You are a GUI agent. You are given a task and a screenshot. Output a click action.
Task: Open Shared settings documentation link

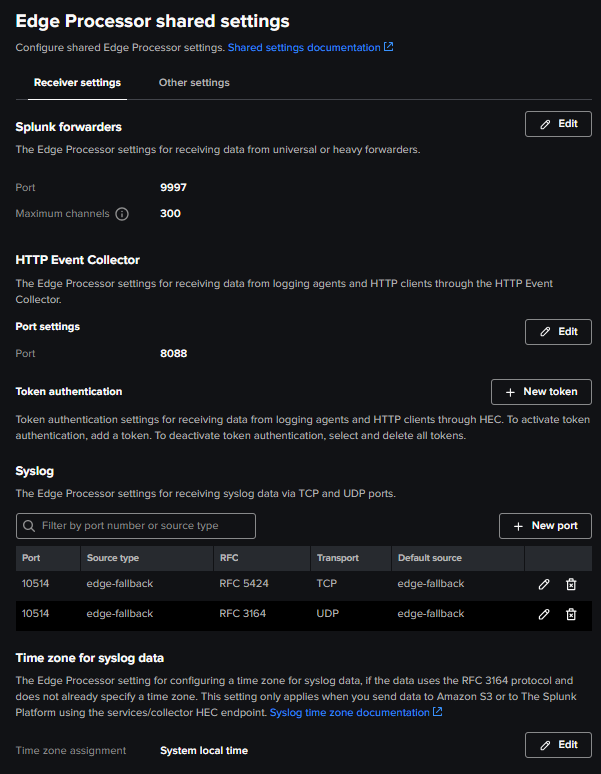coord(304,47)
